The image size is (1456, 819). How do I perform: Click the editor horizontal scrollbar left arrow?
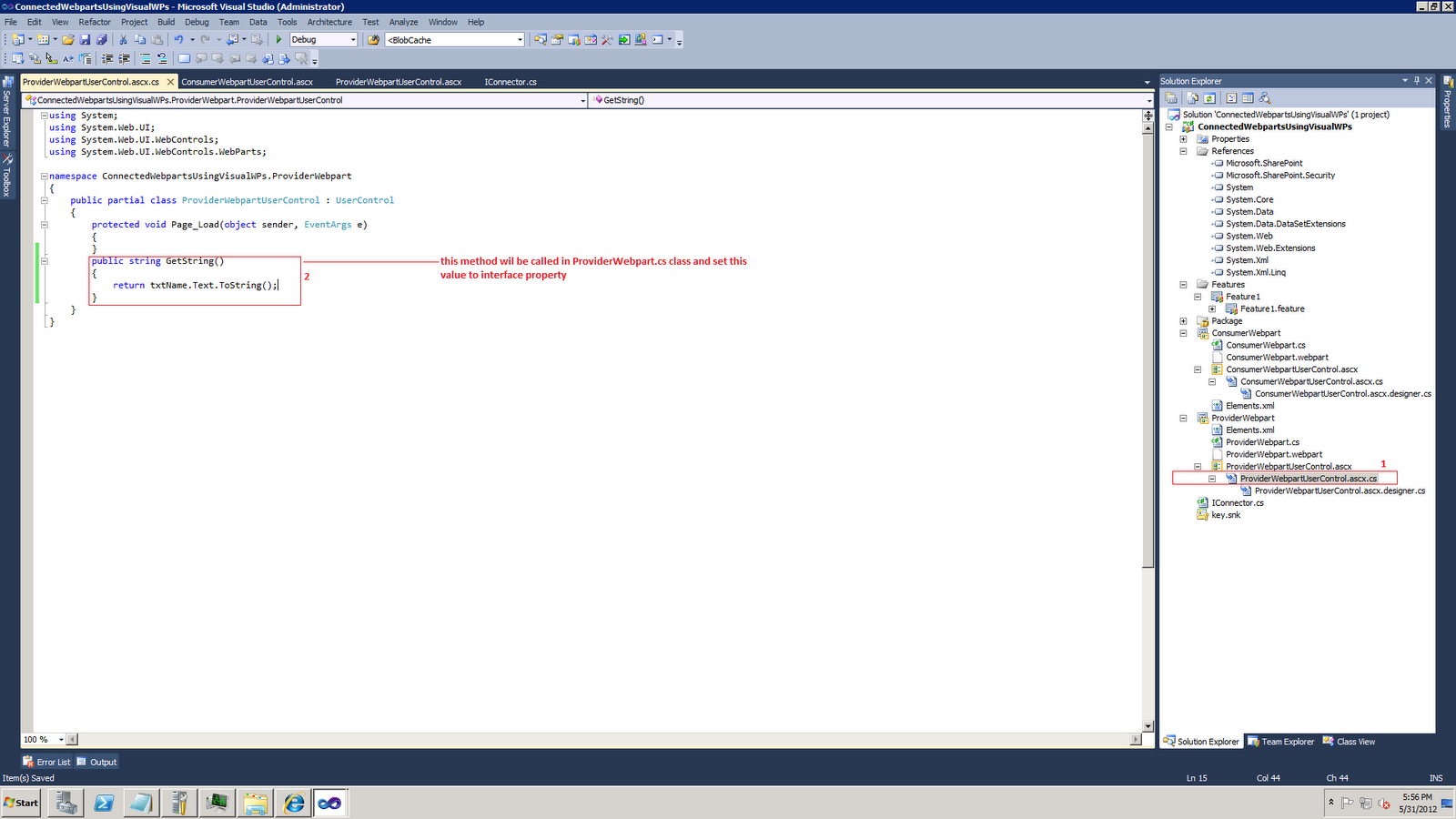point(73,740)
